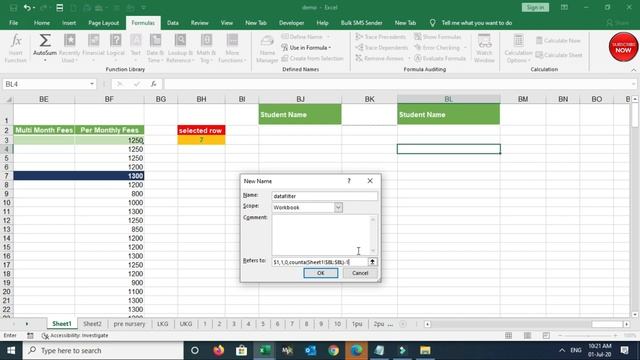Screen dimensions: 640x360
Task: Click the Subscribe Now button
Action: [x=623, y=47]
